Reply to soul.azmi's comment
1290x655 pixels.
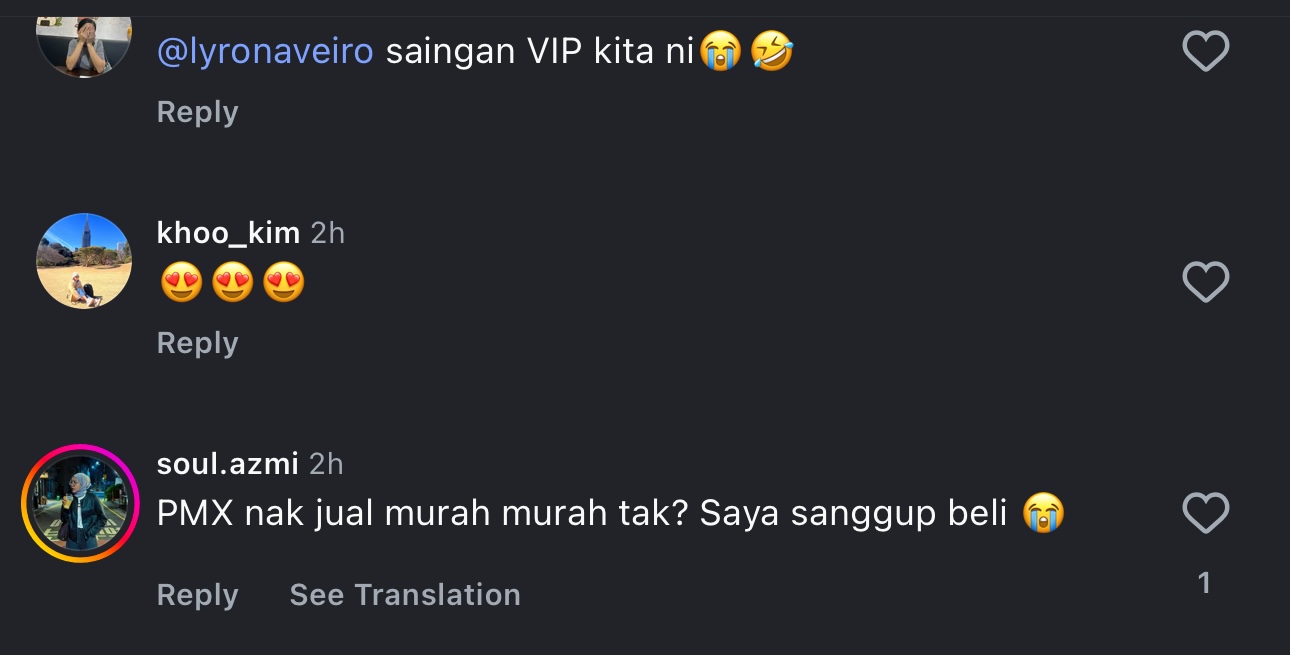197,595
